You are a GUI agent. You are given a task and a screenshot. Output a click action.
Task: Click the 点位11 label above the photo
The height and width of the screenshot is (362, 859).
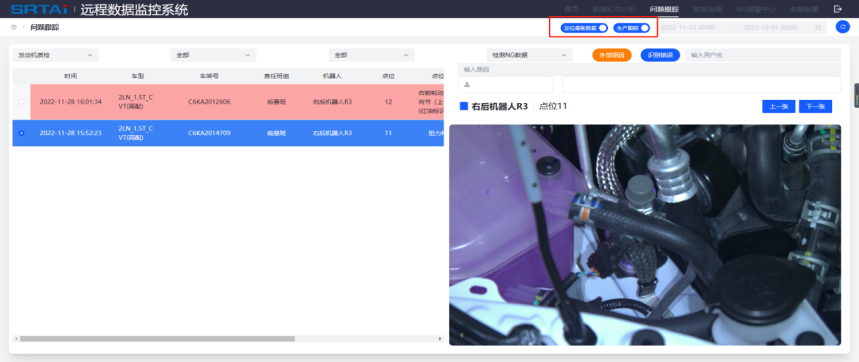pyautogui.click(x=553, y=107)
